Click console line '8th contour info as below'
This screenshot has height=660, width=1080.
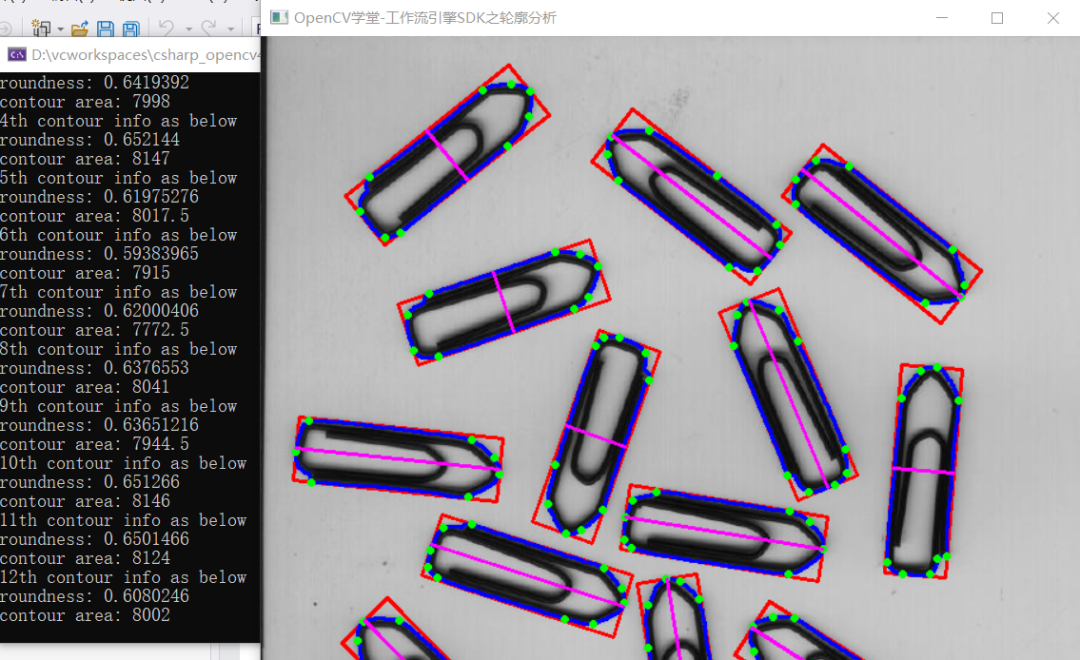pos(118,349)
